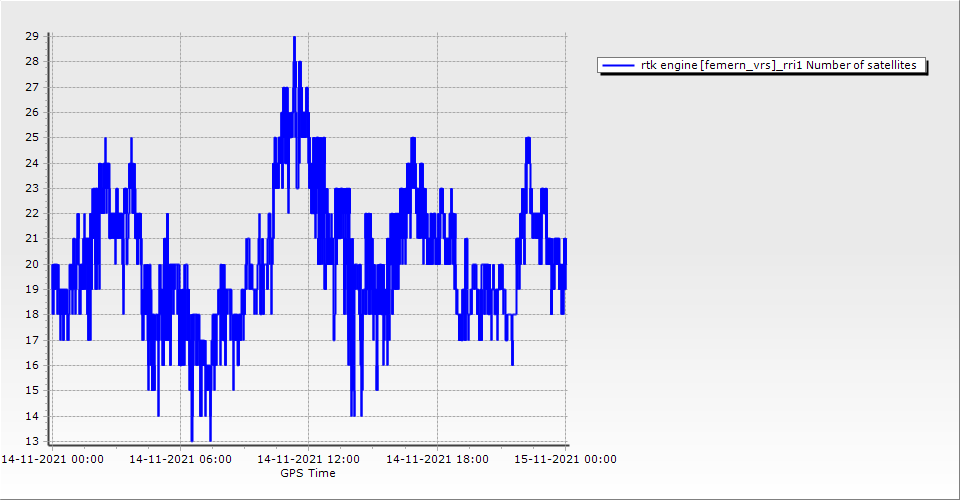Click the y-axis label 22
This screenshot has height=500, width=960.
[32, 213]
